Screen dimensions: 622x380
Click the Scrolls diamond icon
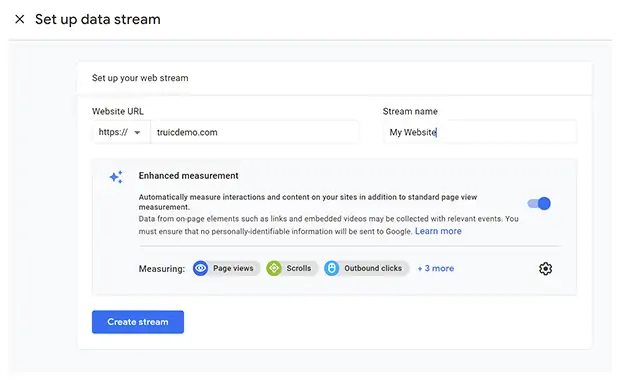coord(274,269)
